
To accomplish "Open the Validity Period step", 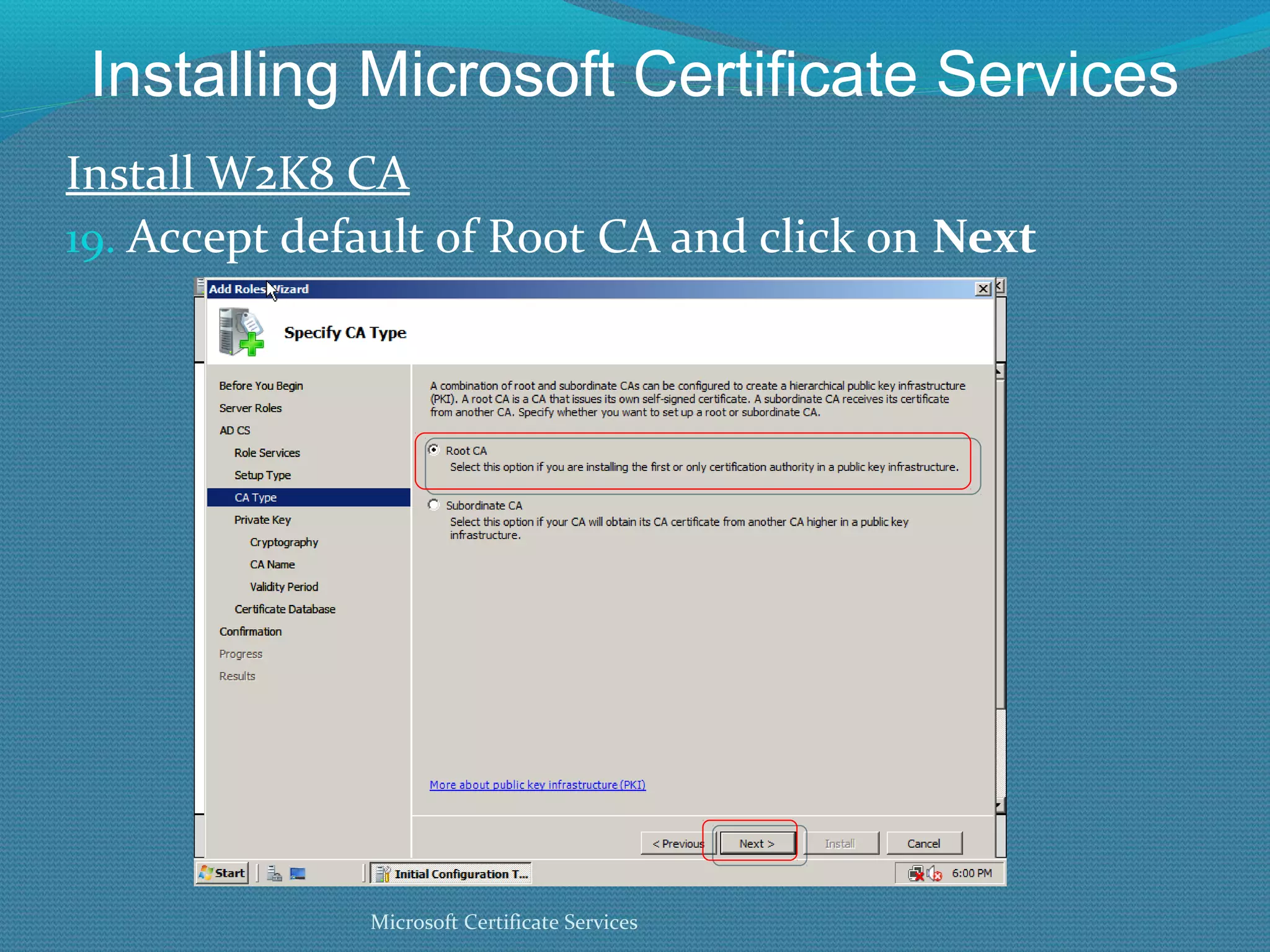I will click(x=284, y=586).
